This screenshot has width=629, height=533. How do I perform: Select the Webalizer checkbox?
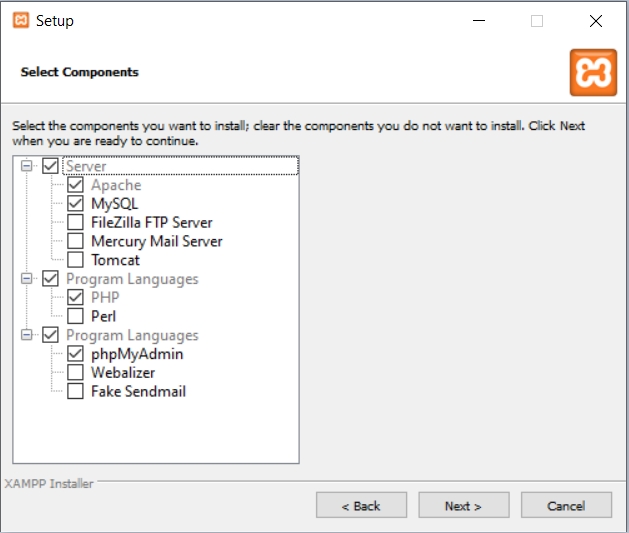coord(75,372)
